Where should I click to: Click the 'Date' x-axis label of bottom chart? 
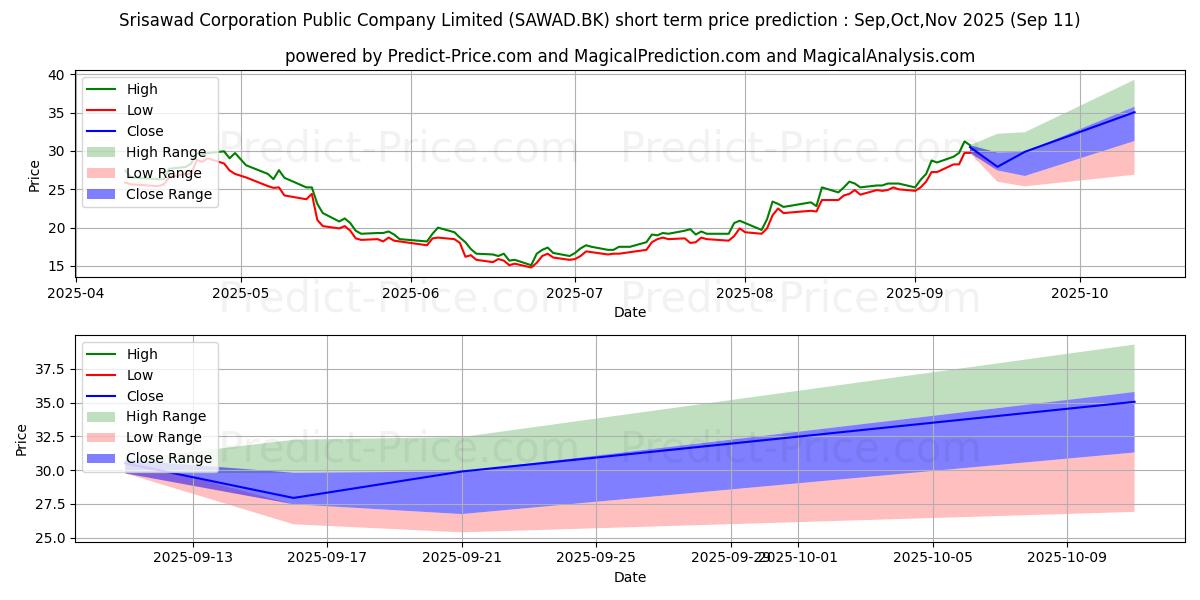(630, 577)
